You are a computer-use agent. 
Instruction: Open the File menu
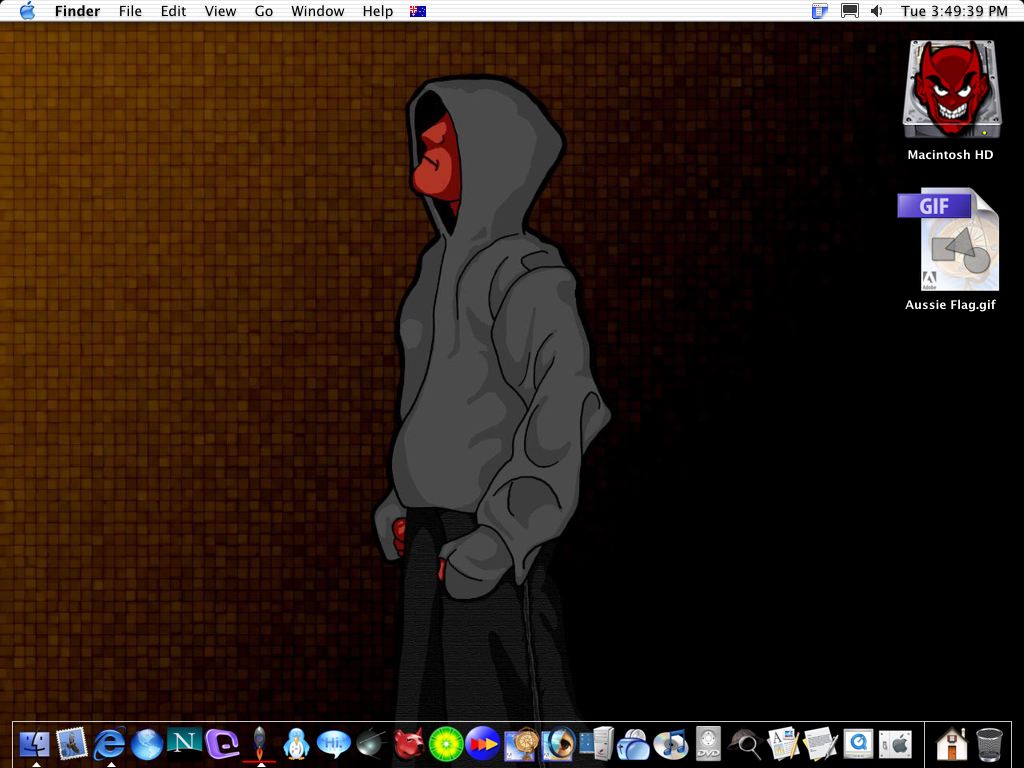pyautogui.click(x=130, y=11)
